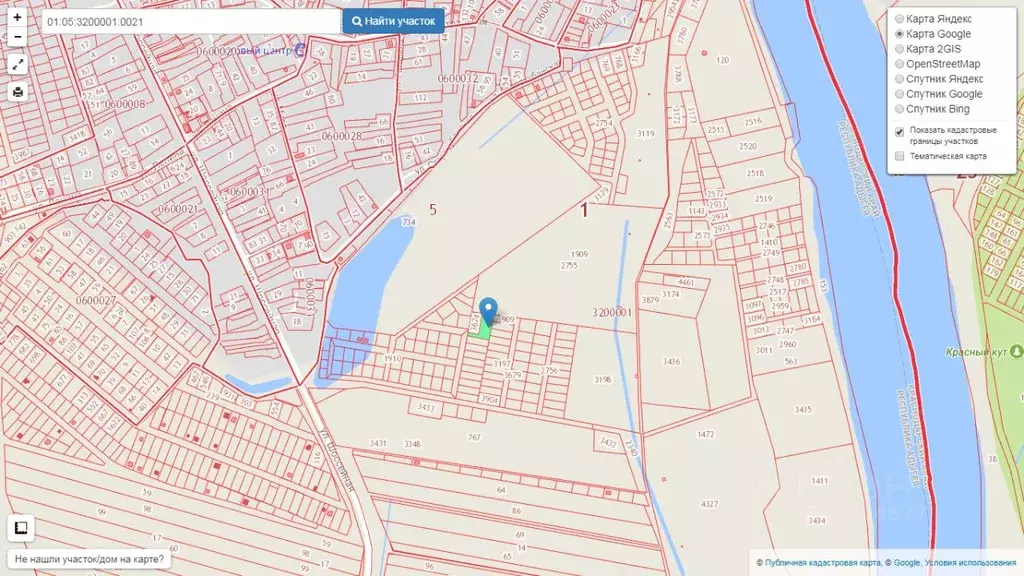Switch to Карта 2GIS base layer

tap(899, 49)
